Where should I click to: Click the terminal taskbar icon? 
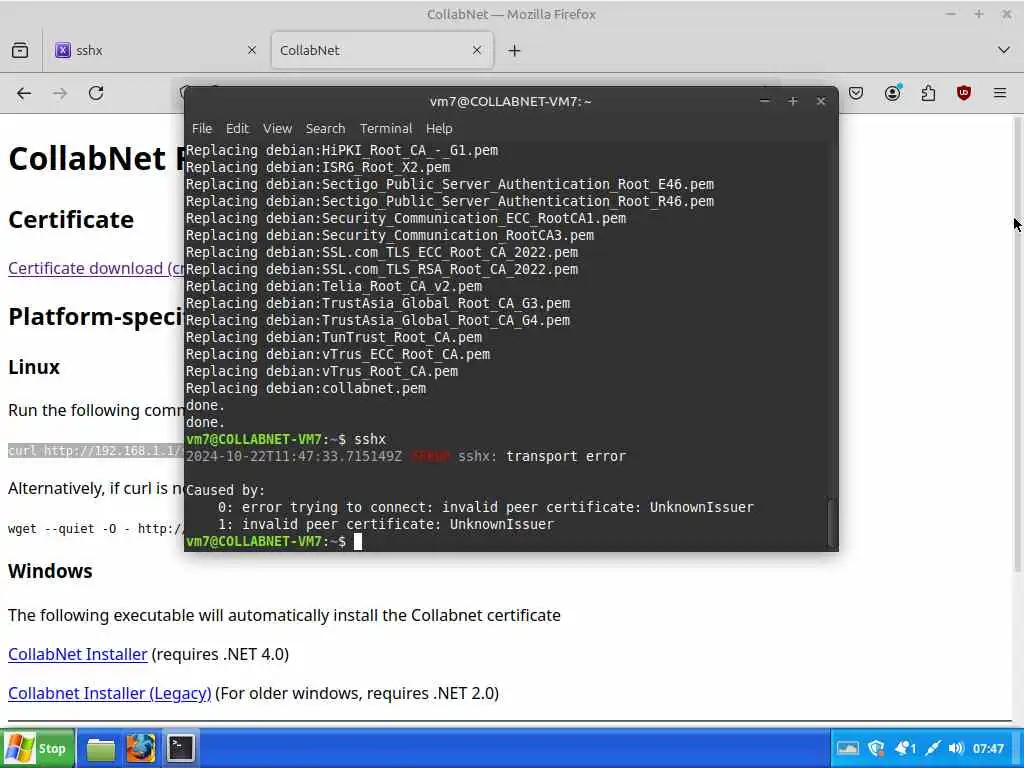click(180, 748)
